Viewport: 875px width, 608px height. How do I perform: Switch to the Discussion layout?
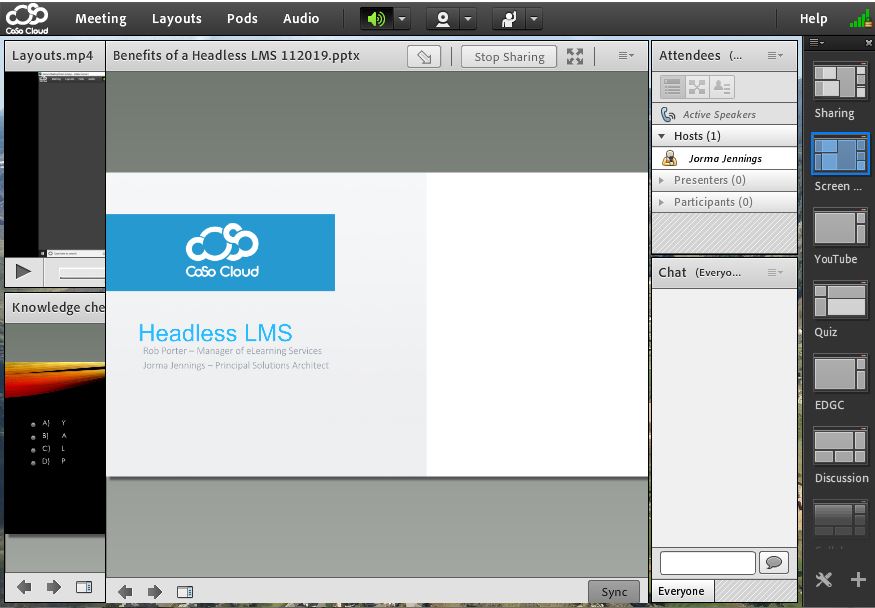tap(840, 446)
